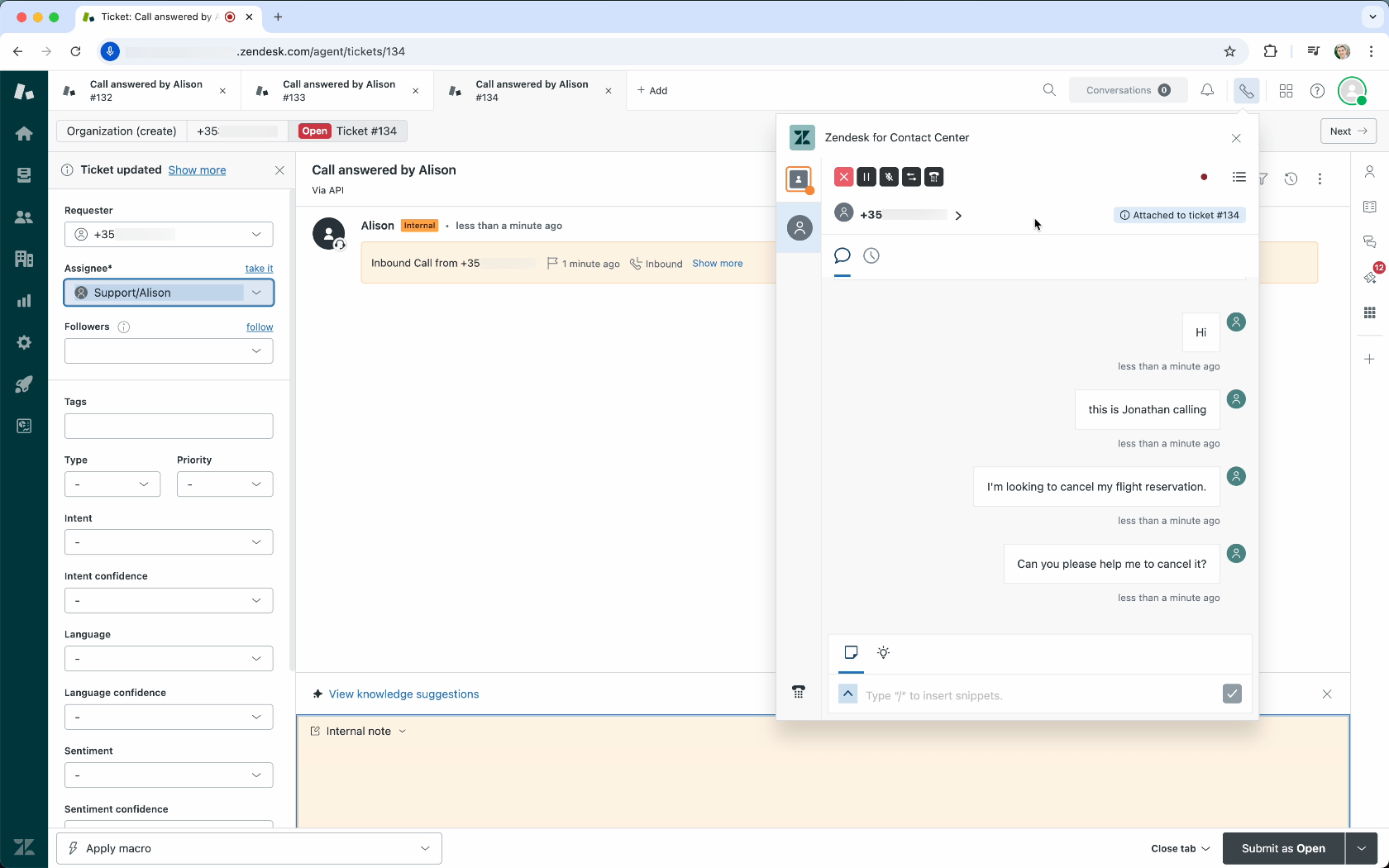Switch to Call answered by Alison #132 tab

tap(146, 91)
